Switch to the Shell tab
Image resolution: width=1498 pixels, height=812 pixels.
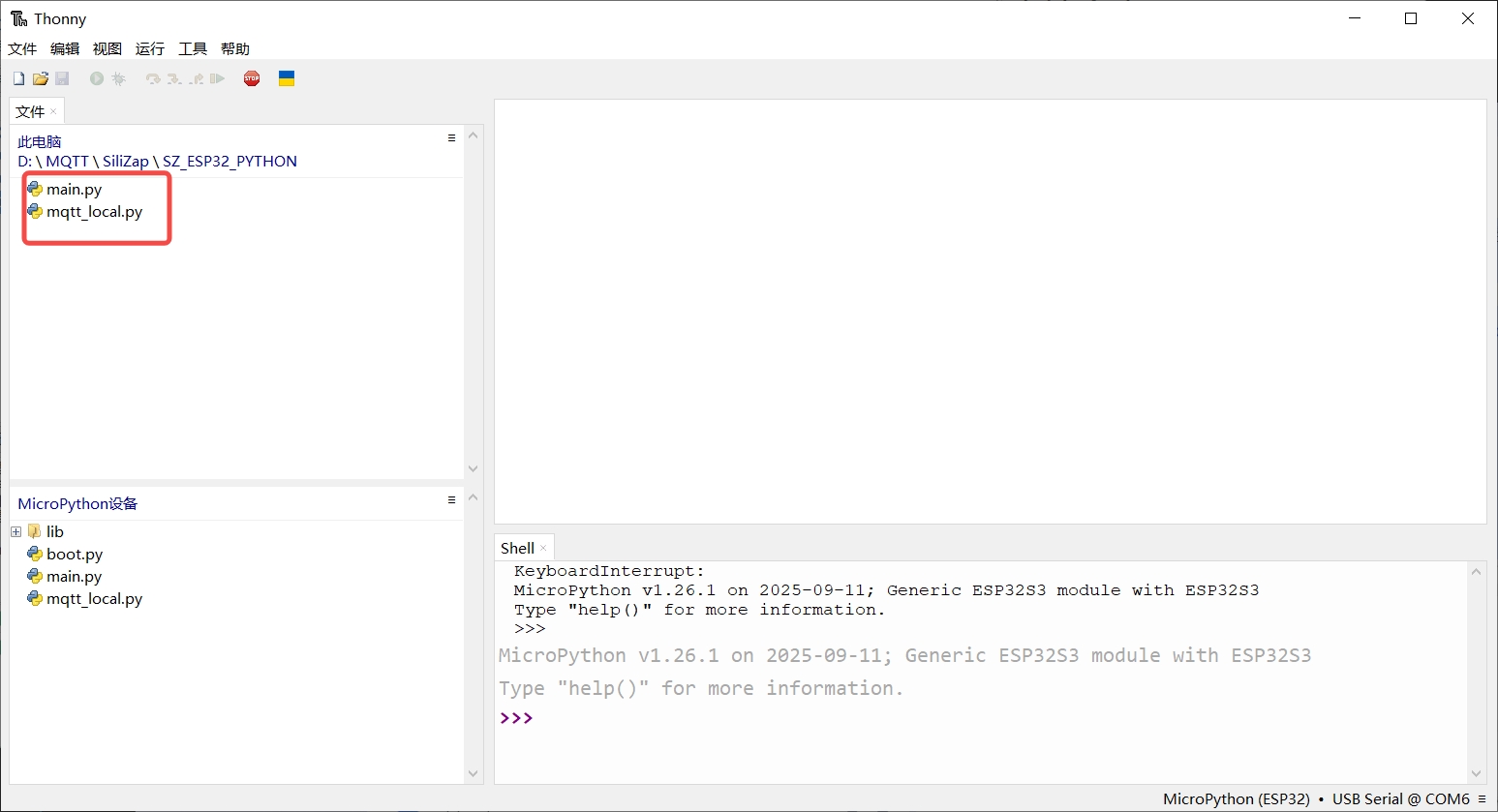point(516,547)
